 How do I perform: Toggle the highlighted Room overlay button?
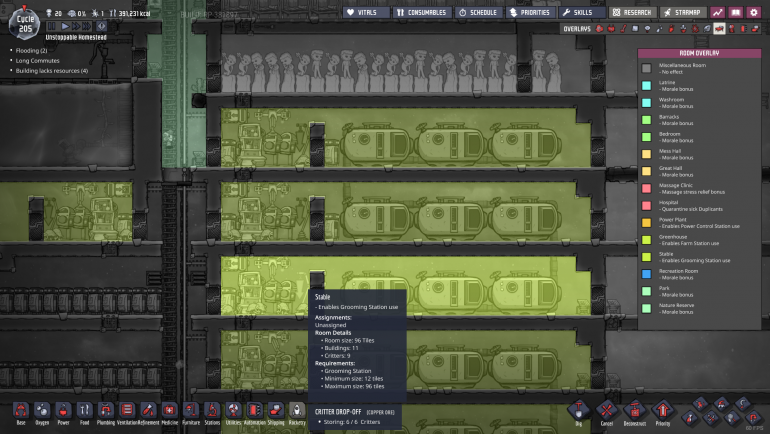point(718,29)
